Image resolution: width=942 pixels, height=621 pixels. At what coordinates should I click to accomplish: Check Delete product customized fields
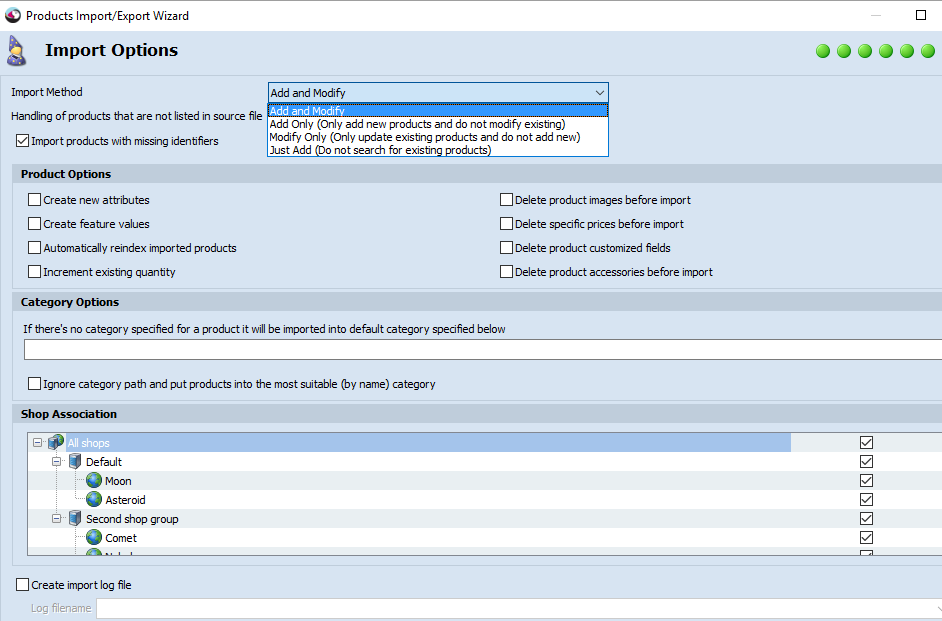[x=506, y=247]
